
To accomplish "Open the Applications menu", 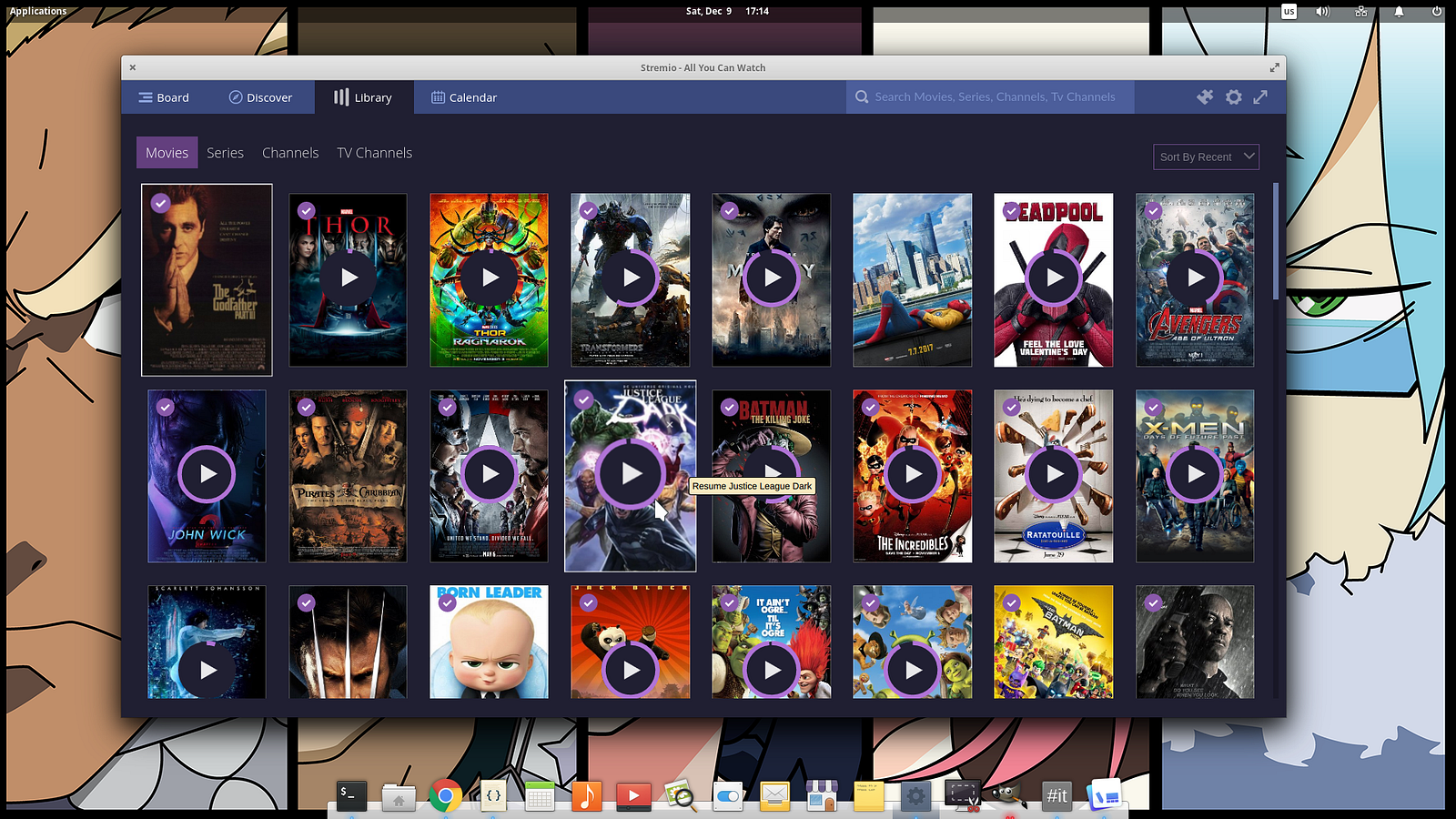I will (x=38, y=11).
